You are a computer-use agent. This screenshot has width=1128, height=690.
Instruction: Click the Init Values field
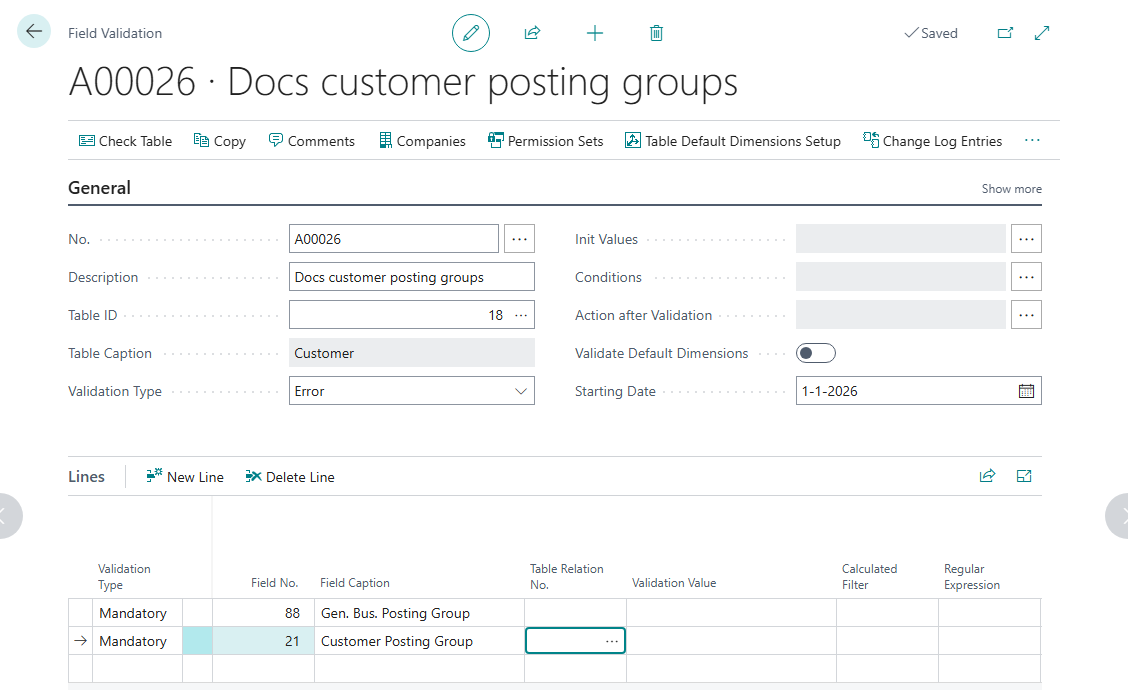coord(900,239)
